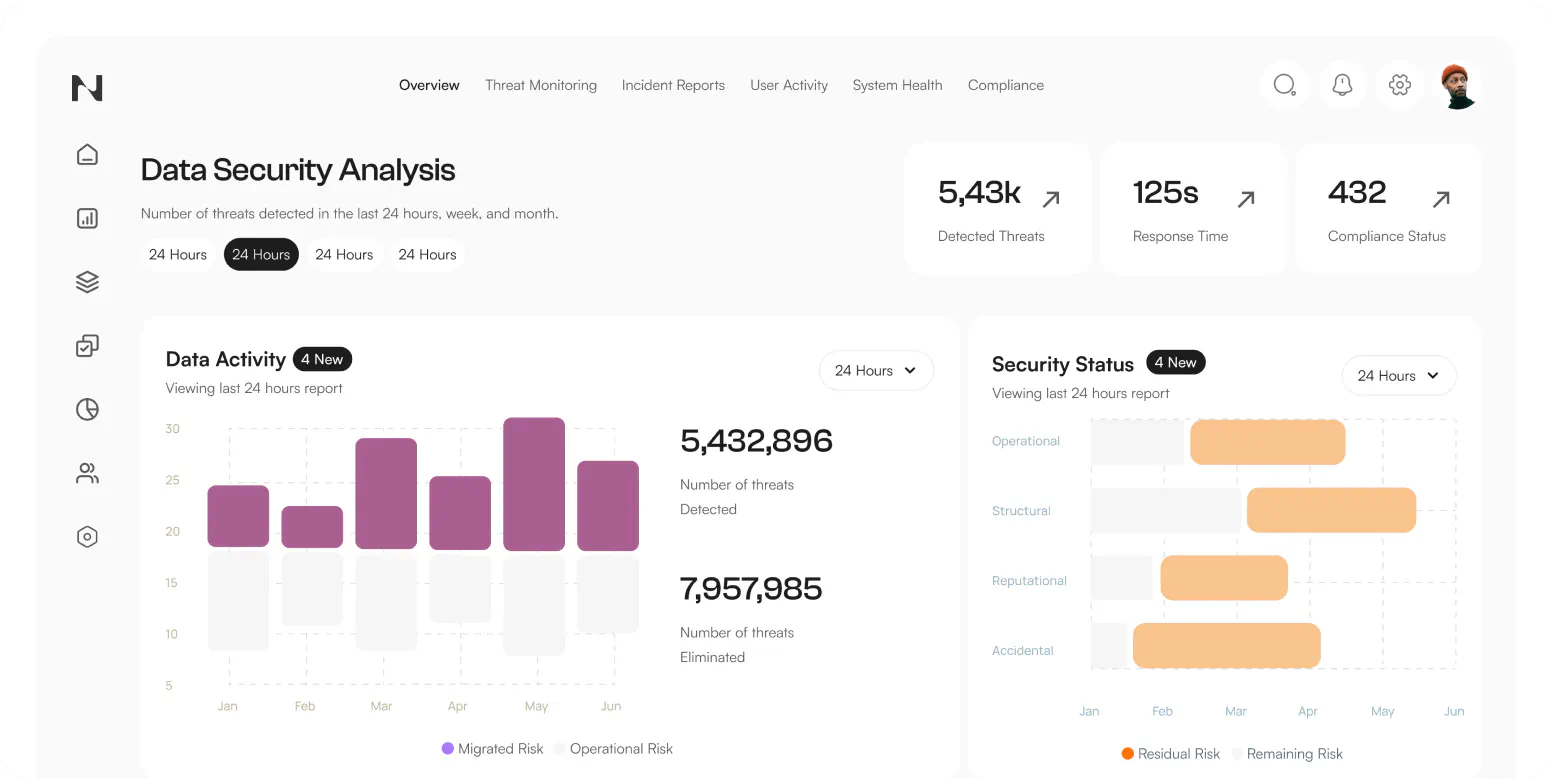The image size is (1551, 779).
Task: Open the user profile avatar
Action: tap(1458, 86)
